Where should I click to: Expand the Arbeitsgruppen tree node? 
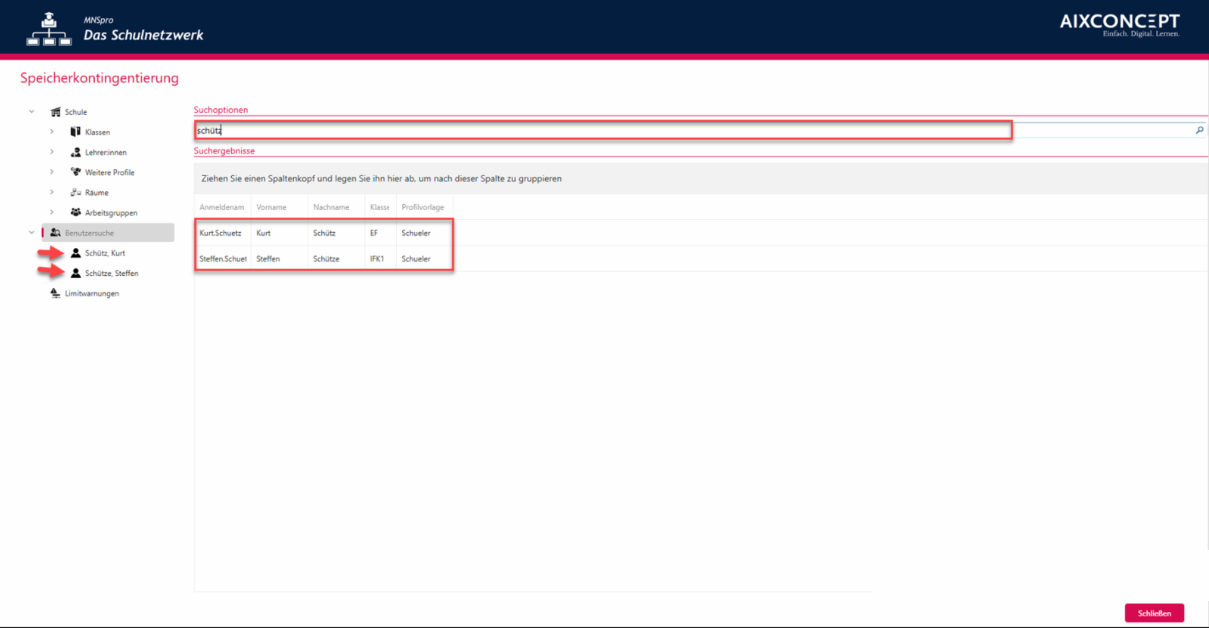(51, 212)
